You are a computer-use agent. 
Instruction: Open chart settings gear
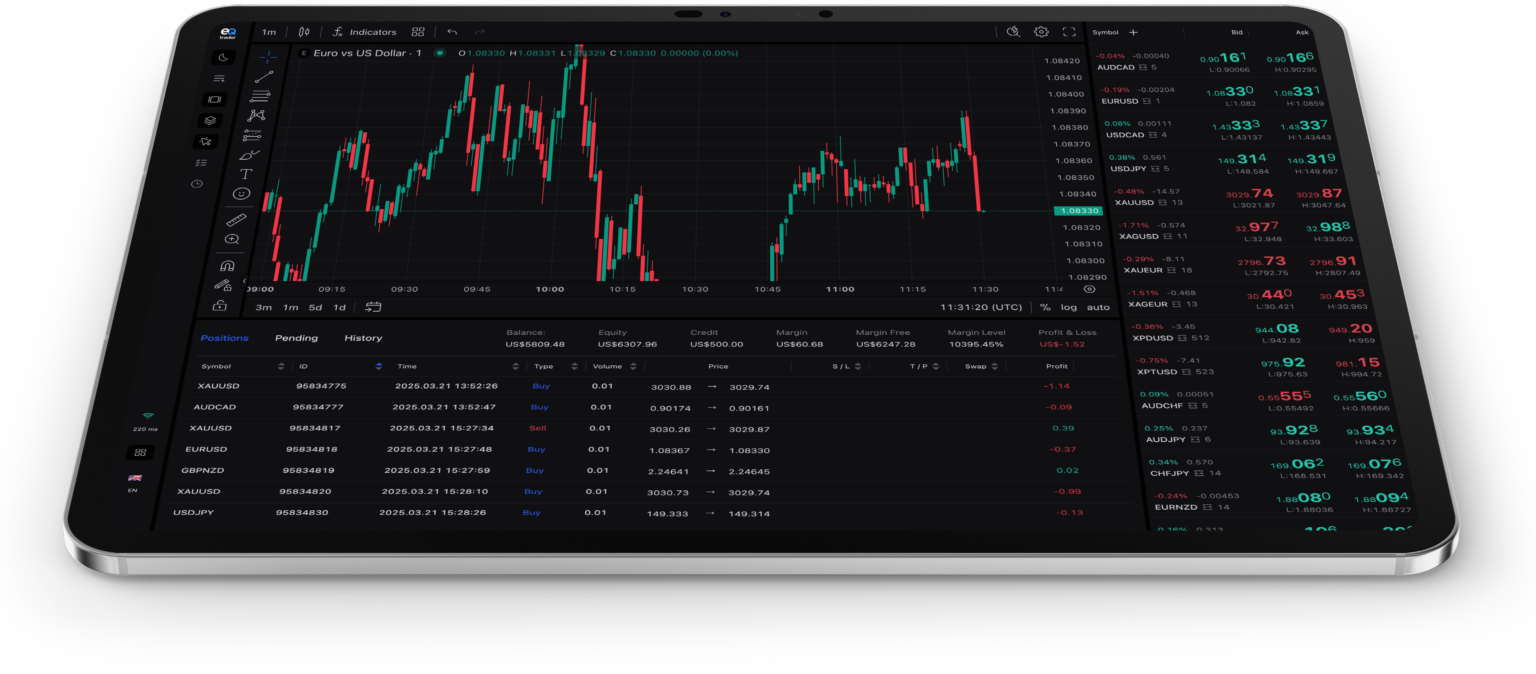[x=1041, y=32]
